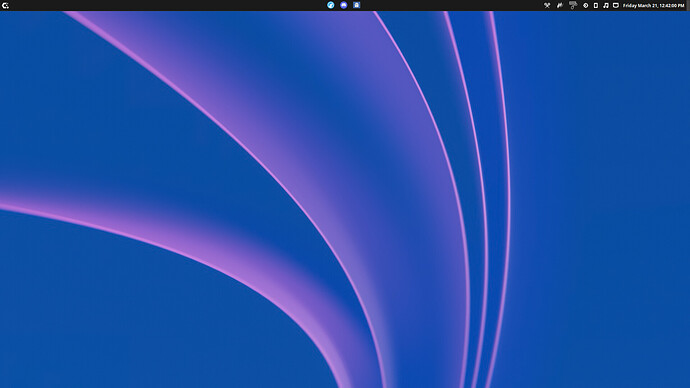The width and height of the screenshot is (690, 388).
Task: Click the paint-roller tray icon
Action: 573,5
